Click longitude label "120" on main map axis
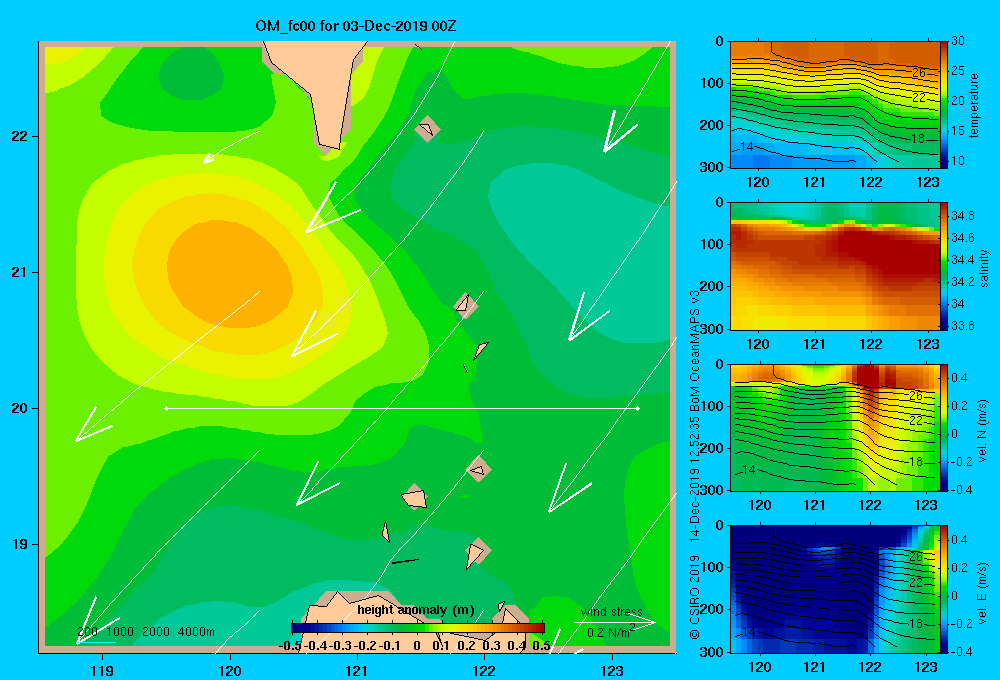Screen dimensions: 1000x680 coord(230,670)
